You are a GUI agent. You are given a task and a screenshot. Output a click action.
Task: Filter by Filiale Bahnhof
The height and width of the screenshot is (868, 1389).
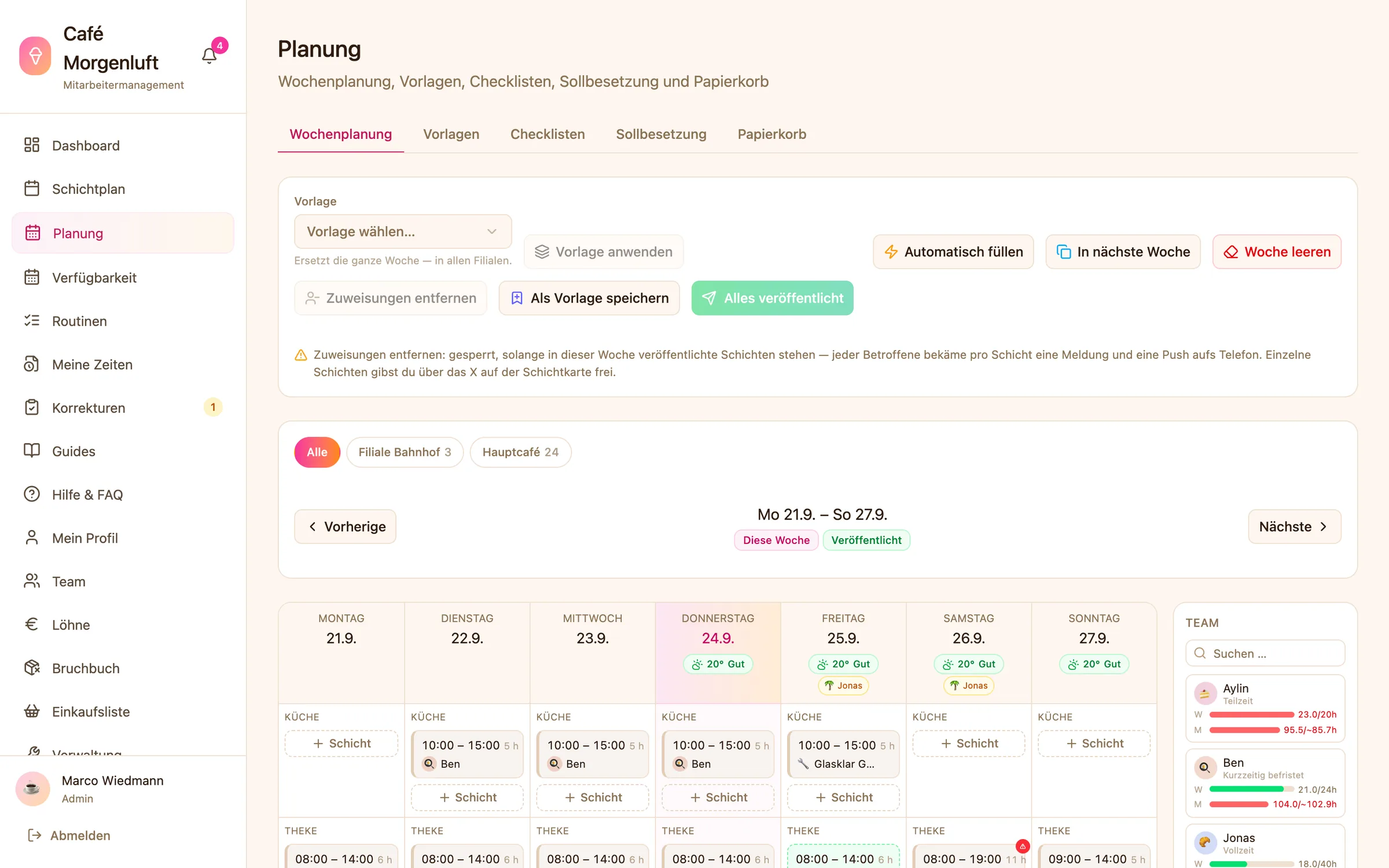[405, 452]
